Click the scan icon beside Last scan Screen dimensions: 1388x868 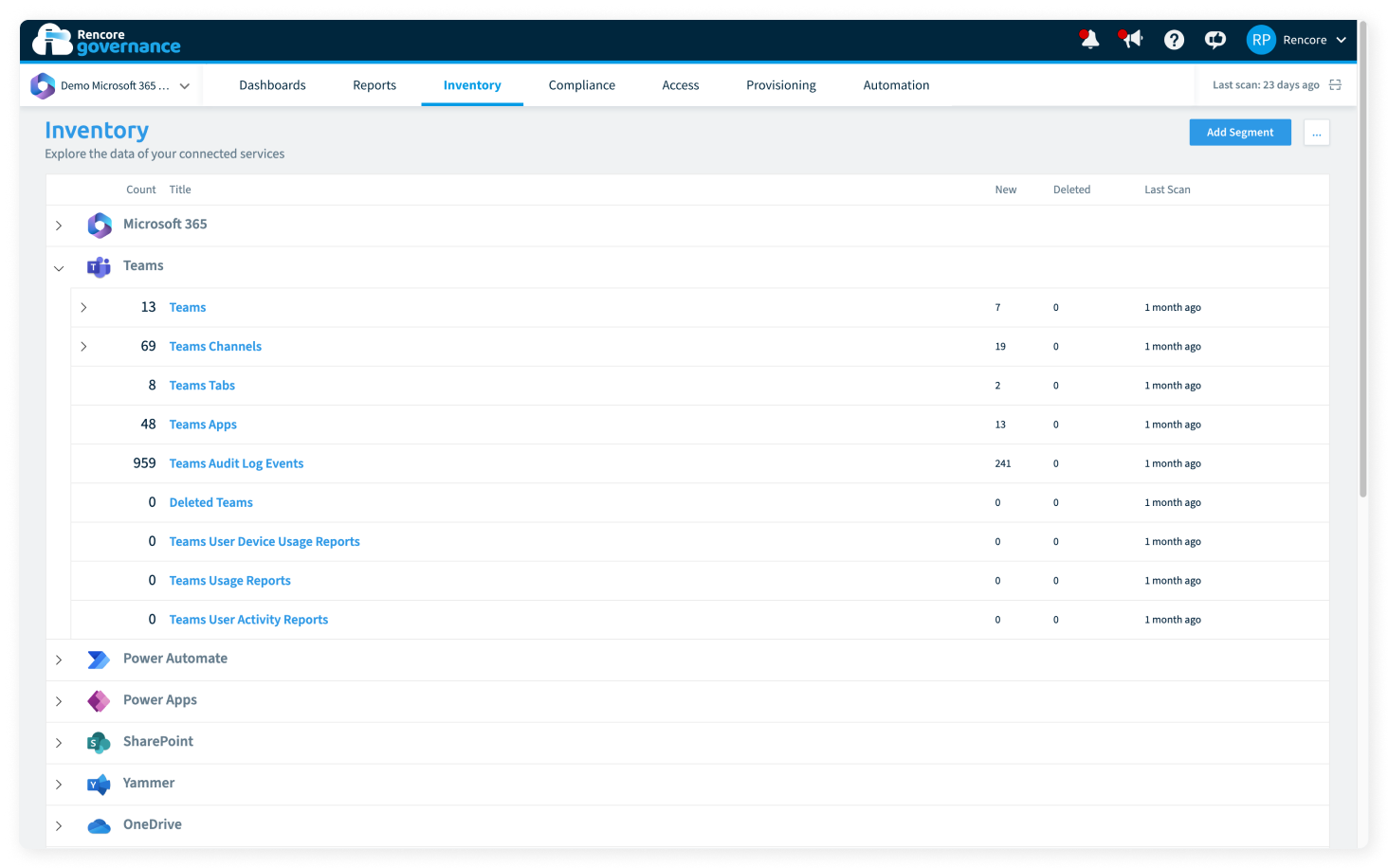pyautogui.click(x=1335, y=85)
